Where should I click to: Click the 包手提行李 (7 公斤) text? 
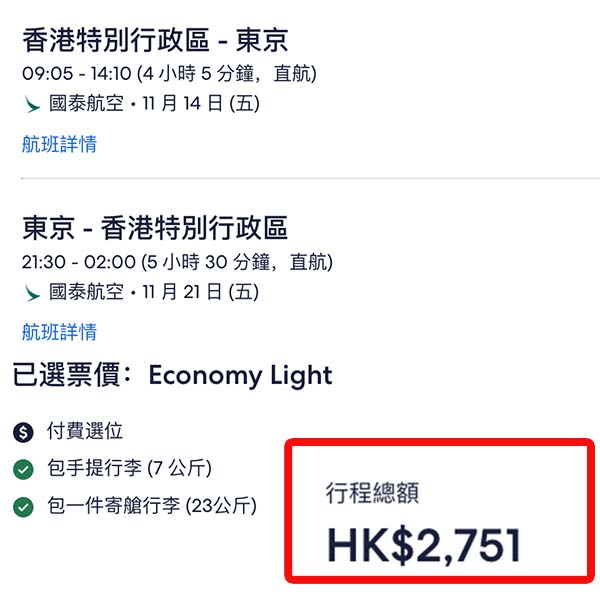click(129, 469)
